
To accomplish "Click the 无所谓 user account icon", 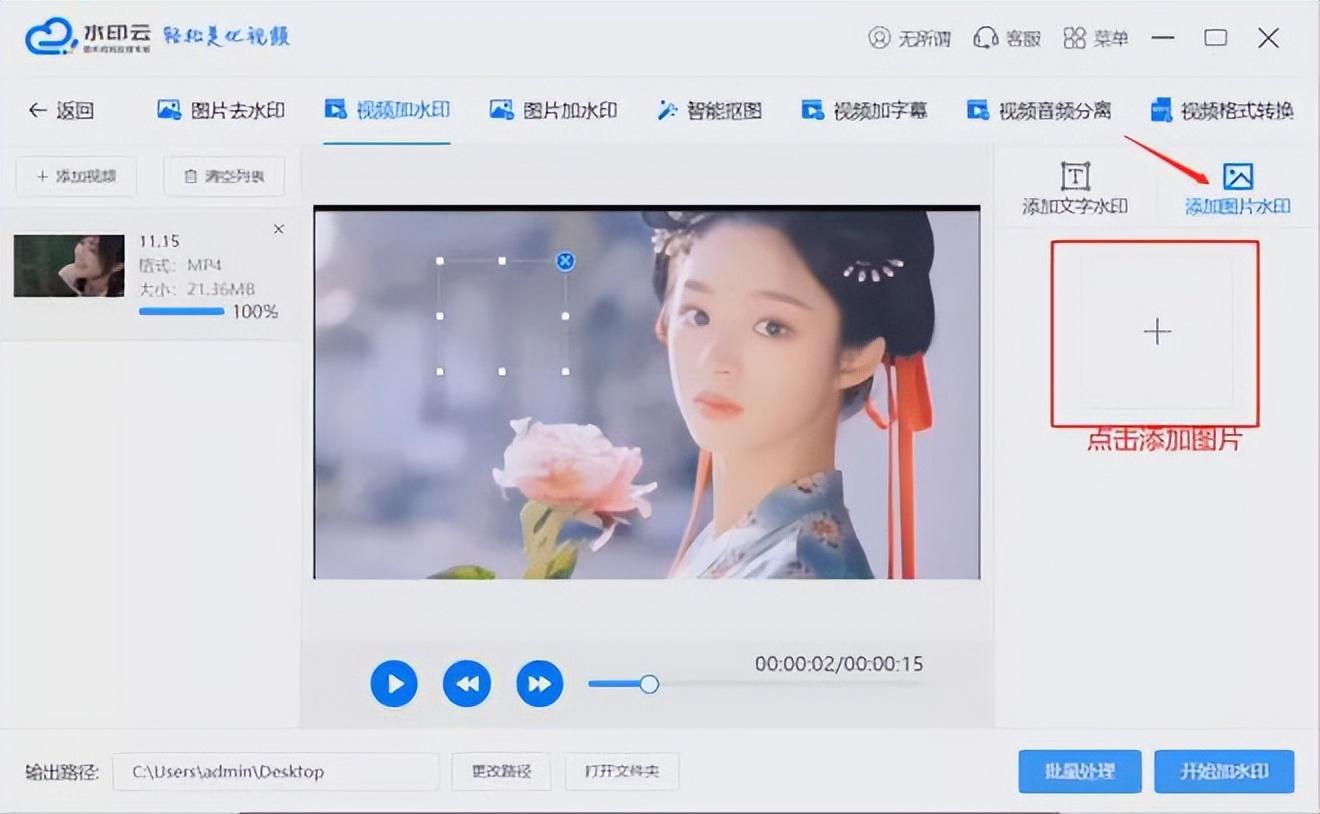I will click(879, 38).
